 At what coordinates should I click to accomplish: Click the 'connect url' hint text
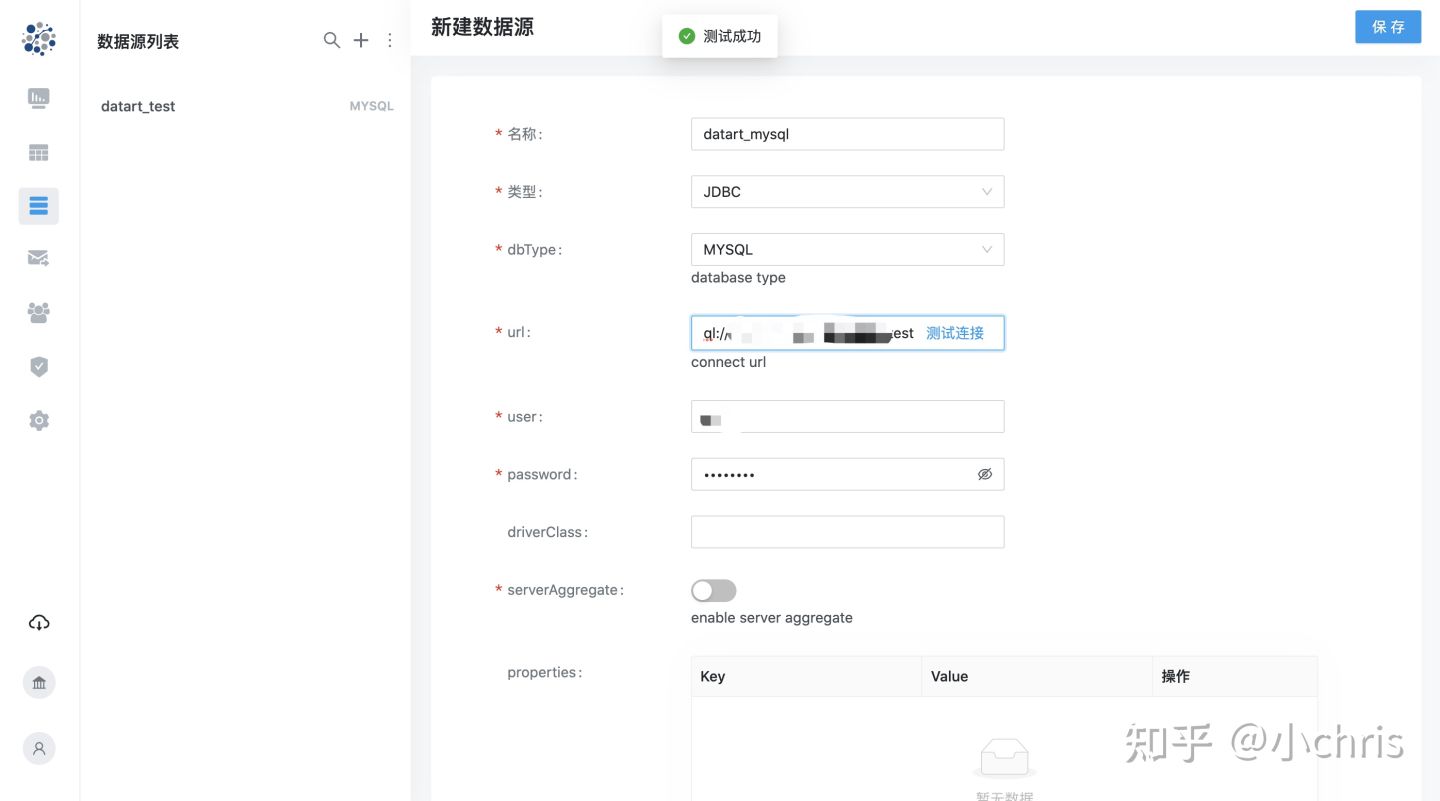728,362
